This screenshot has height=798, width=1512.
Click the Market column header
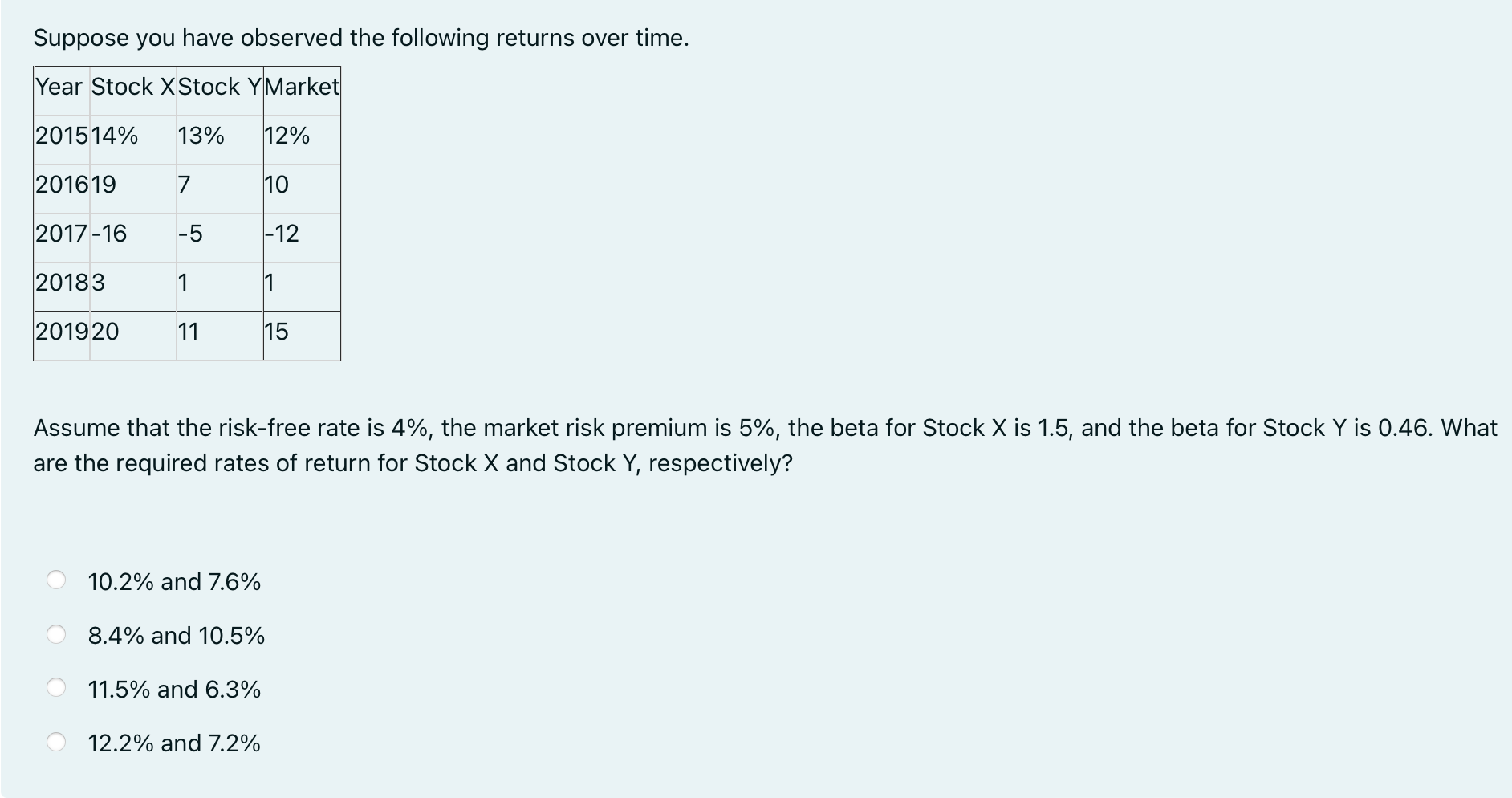(302, 87)
